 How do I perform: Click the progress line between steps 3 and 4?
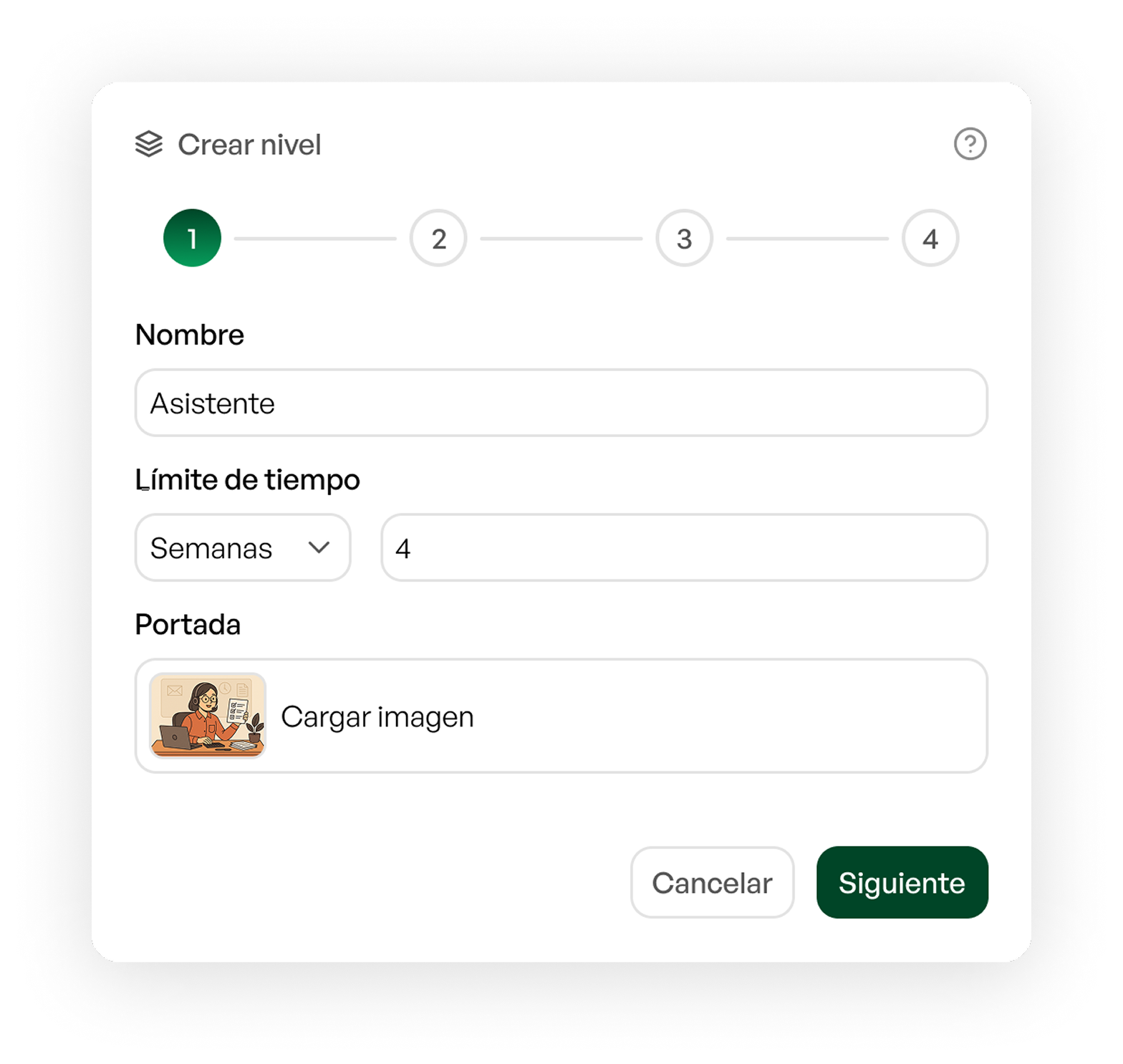[x=807, y=239]
